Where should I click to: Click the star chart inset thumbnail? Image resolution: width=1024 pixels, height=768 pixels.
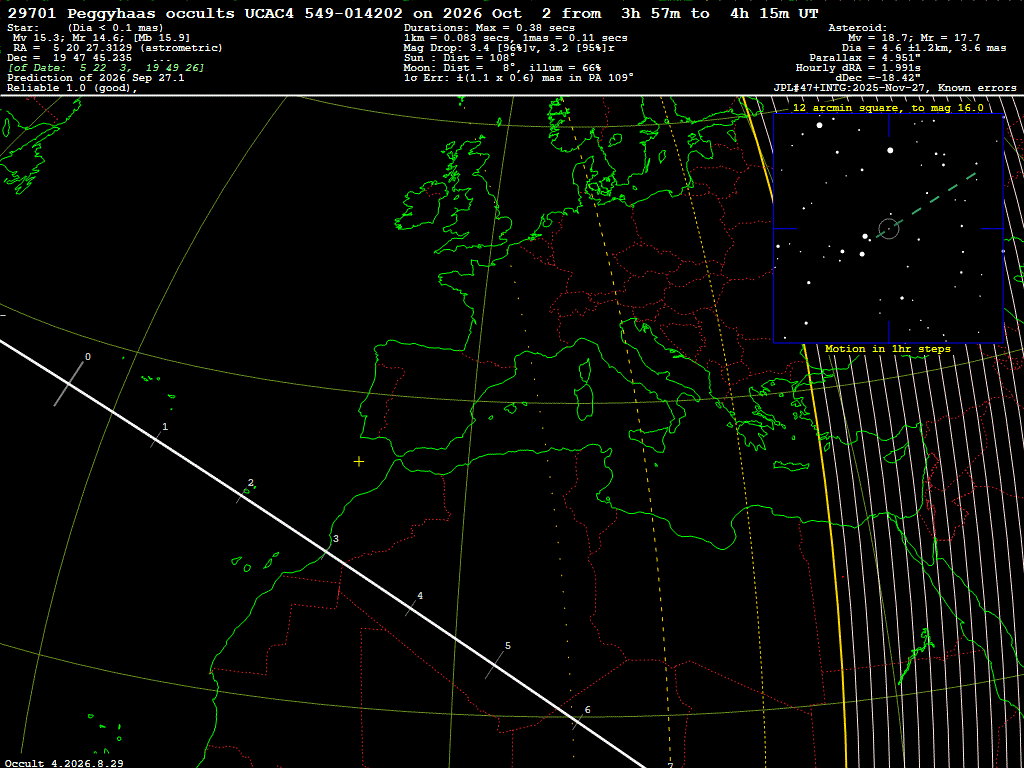point(888,228)
